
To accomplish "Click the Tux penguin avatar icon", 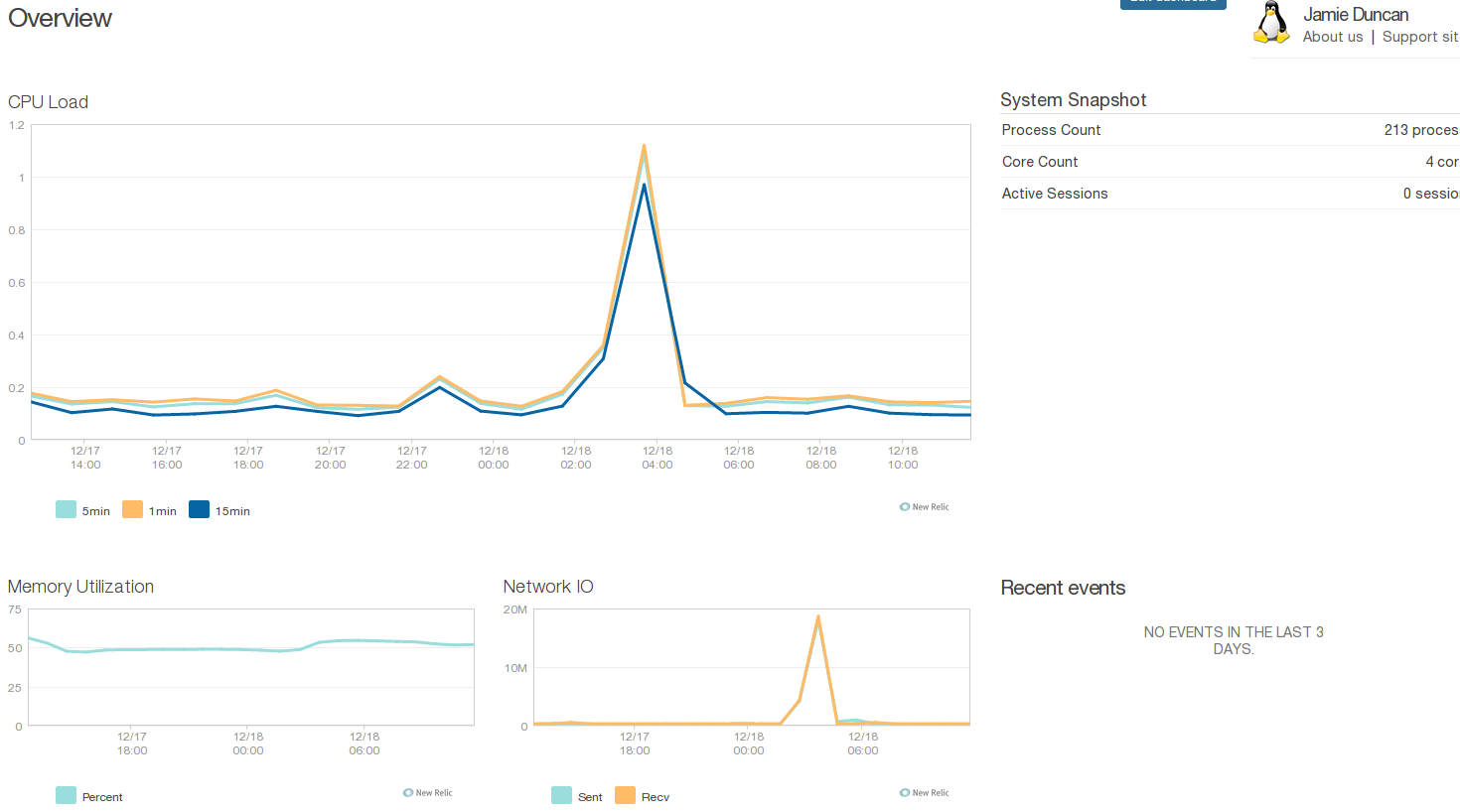I will click(1271, 23).
